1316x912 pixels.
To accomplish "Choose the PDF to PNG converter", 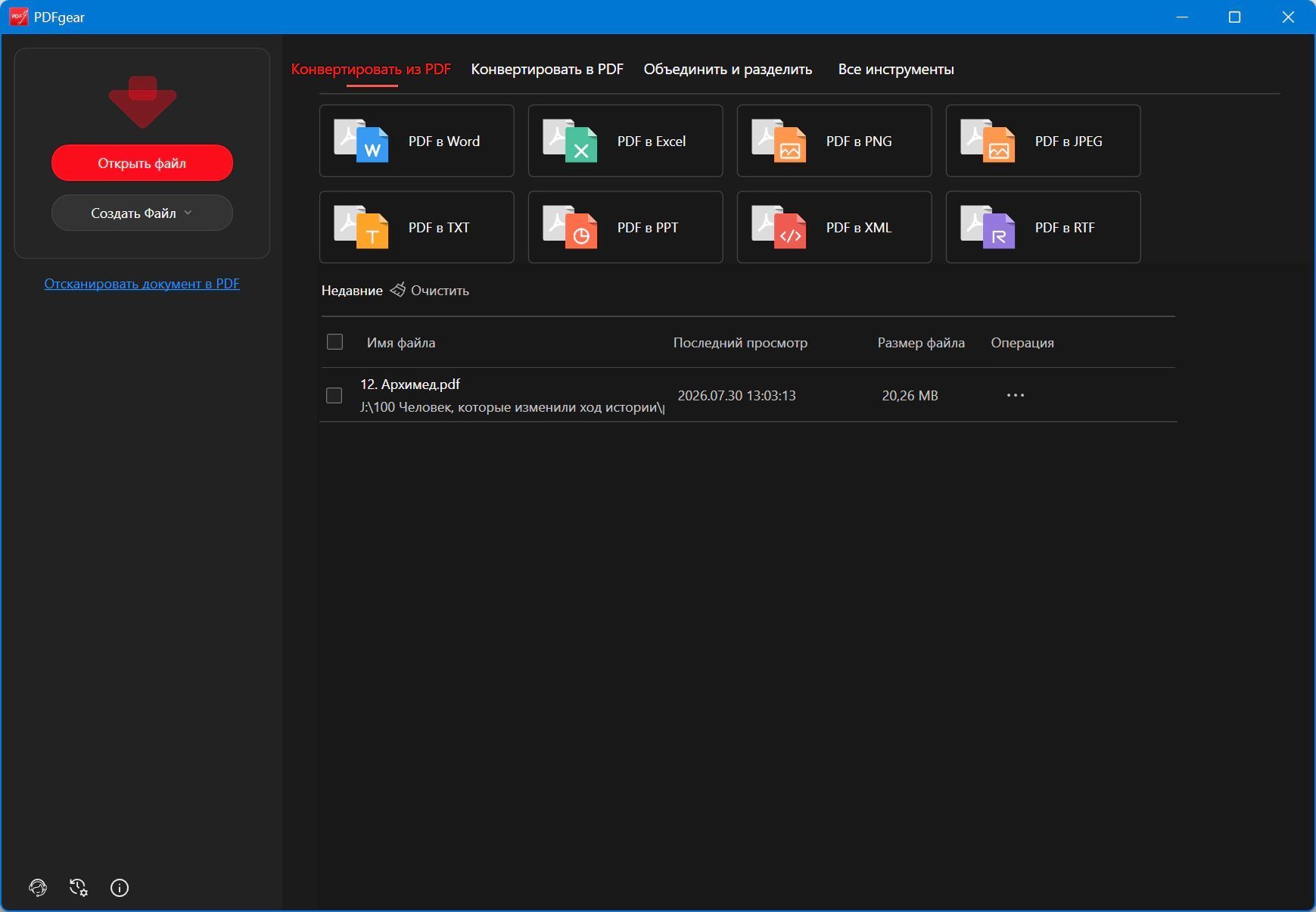I will [x=834, y=141].
